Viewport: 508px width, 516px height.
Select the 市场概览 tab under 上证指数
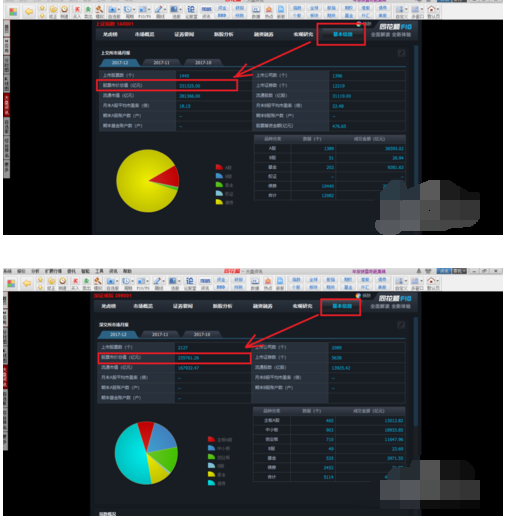144,34
